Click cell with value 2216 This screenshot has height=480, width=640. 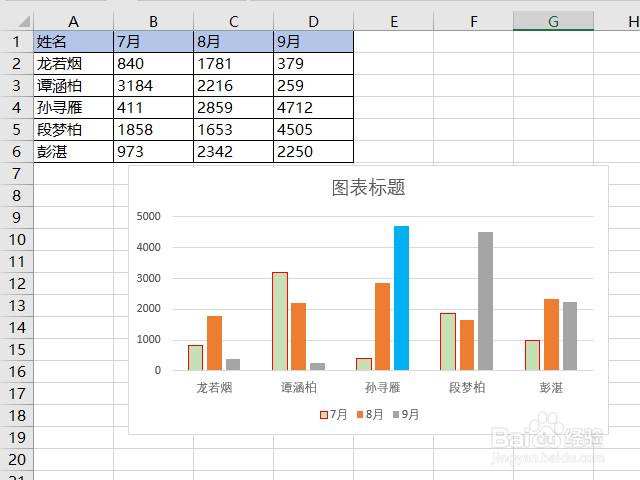point(233,86)
